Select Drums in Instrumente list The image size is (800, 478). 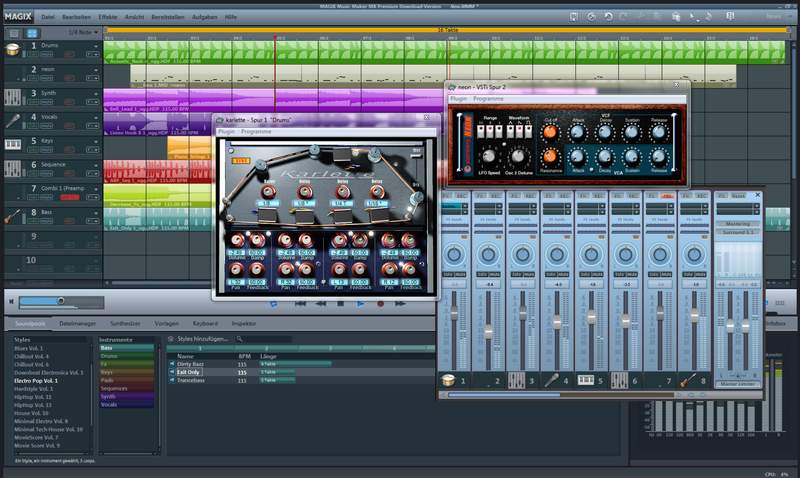pyautogui.click(x=127, y=356)
